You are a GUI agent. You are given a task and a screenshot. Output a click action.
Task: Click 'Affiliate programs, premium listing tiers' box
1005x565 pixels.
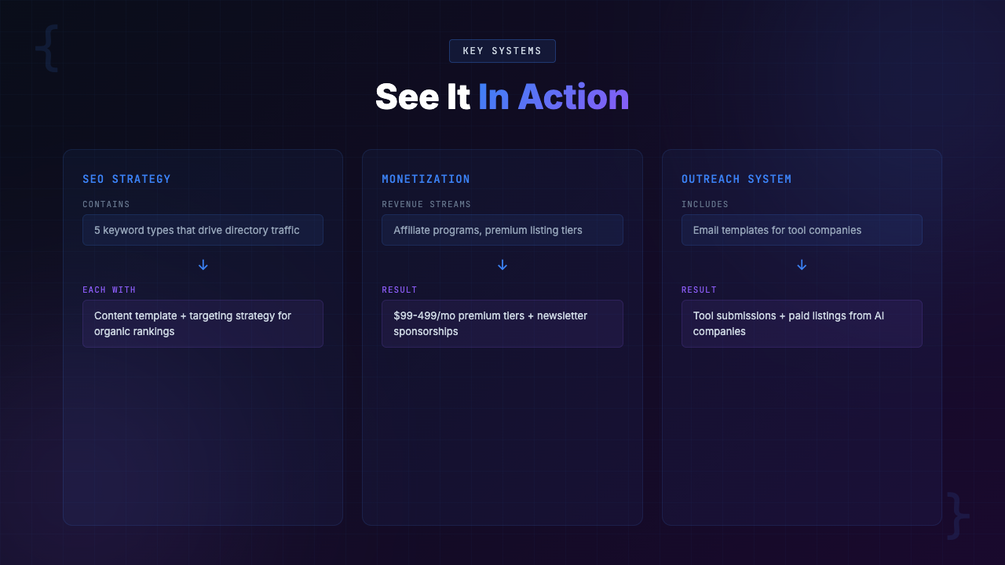(502, 230)
